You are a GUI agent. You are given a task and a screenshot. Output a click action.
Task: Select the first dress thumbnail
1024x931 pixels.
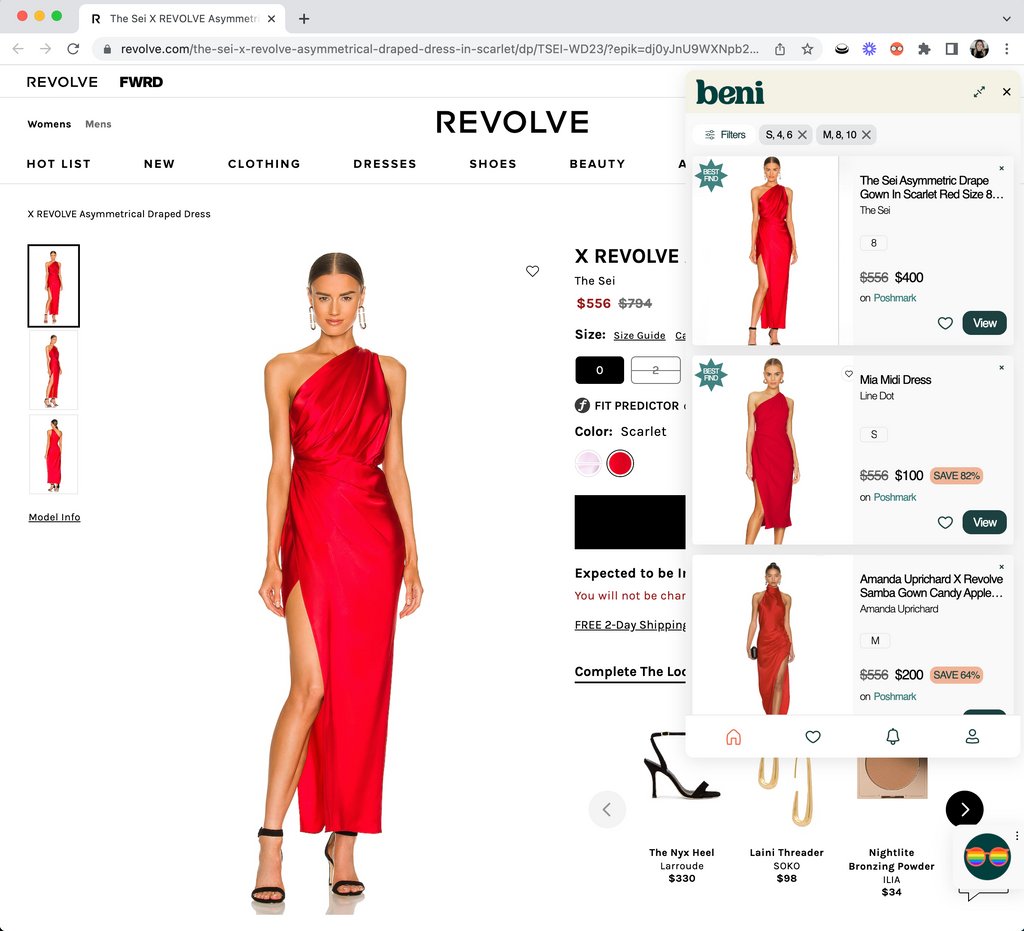pos(54,286)
